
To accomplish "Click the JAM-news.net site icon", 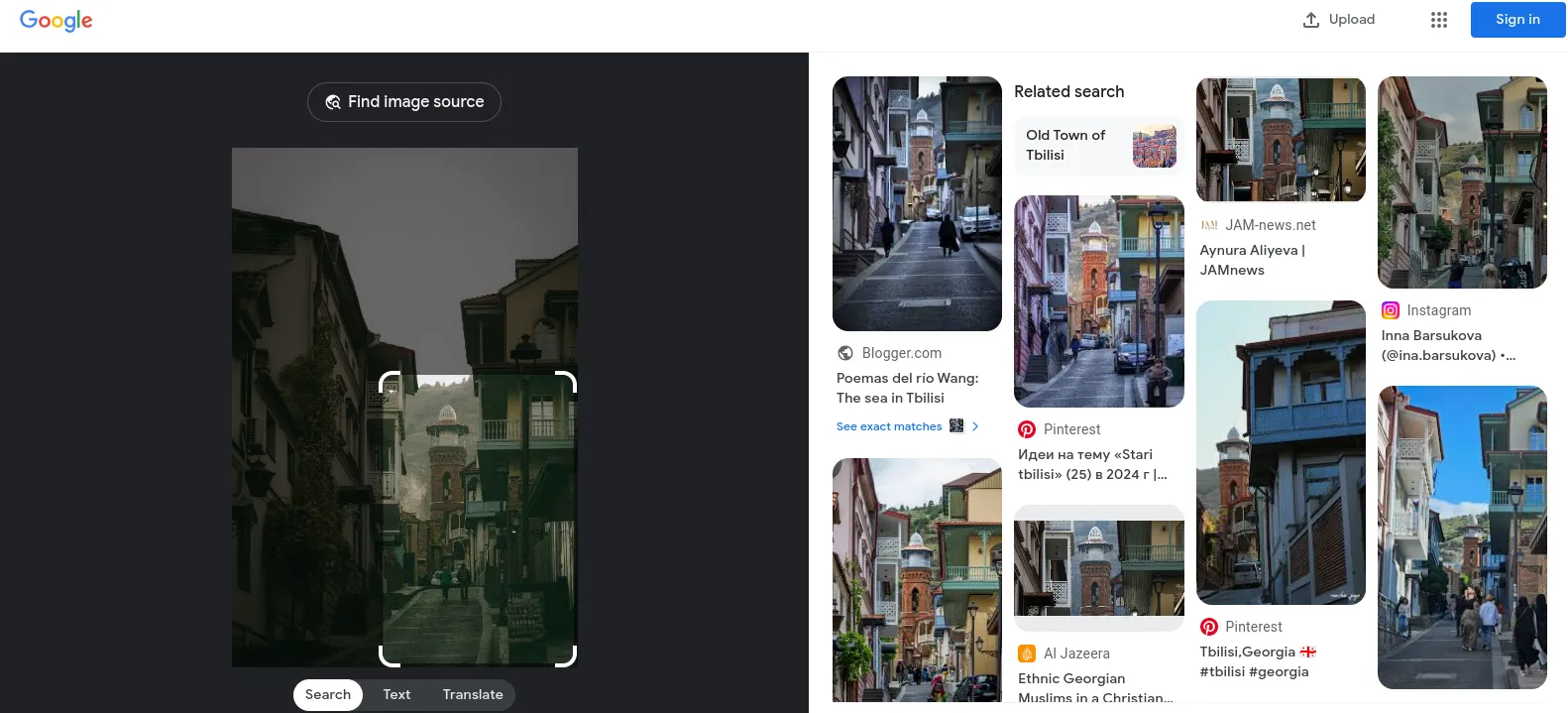I will click(1209, 225).
